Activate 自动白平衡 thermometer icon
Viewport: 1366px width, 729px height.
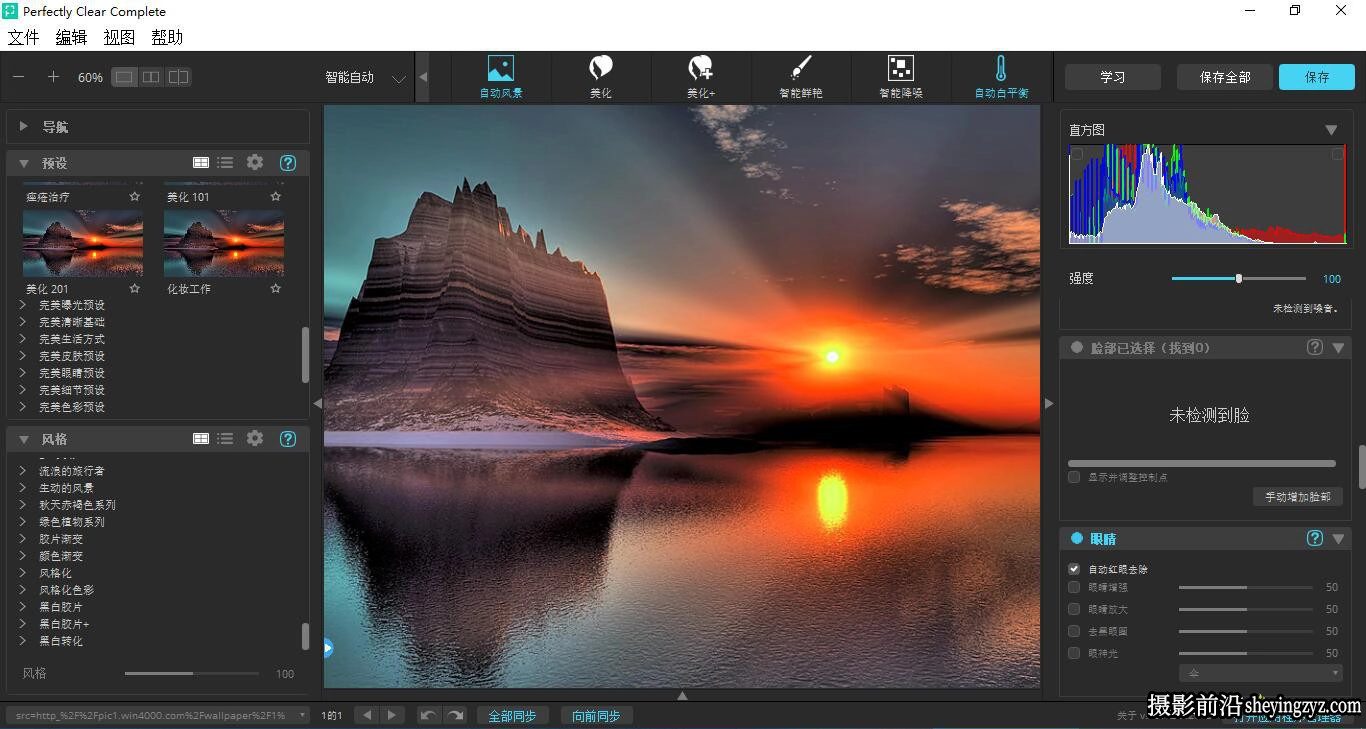pos(1001,68)
